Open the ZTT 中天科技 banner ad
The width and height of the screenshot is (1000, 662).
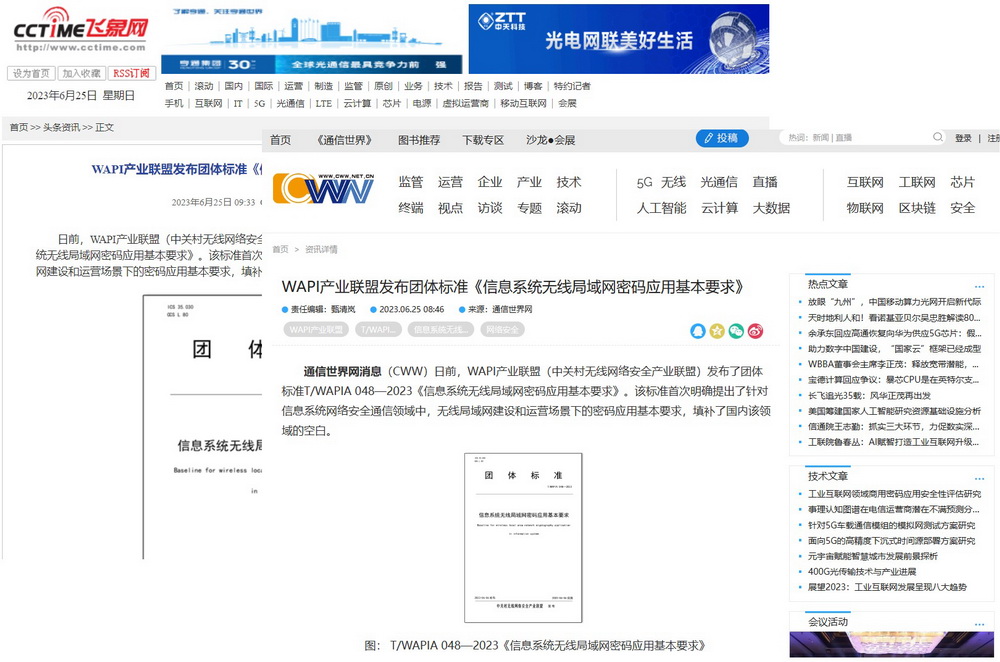619,39
